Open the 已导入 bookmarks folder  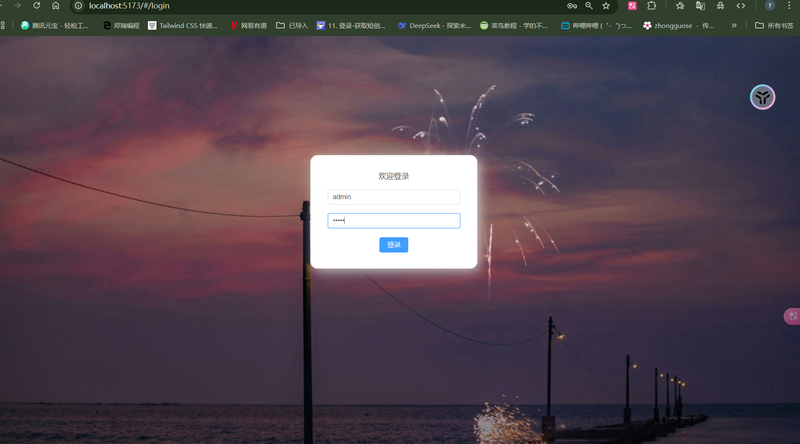coord(292,25)
